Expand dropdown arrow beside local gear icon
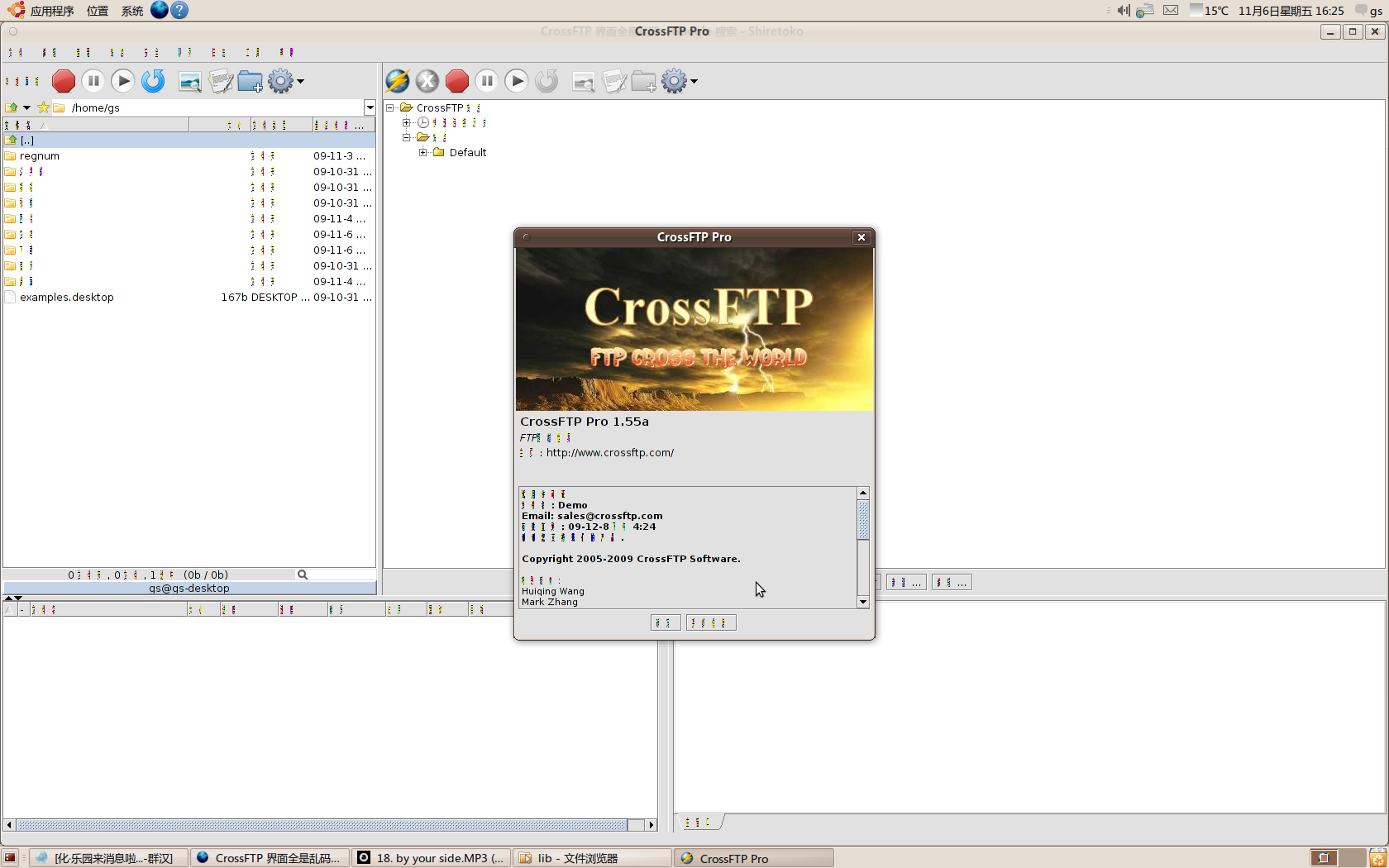Viewport: 1389px width, 868px height. tap(300, 81)
